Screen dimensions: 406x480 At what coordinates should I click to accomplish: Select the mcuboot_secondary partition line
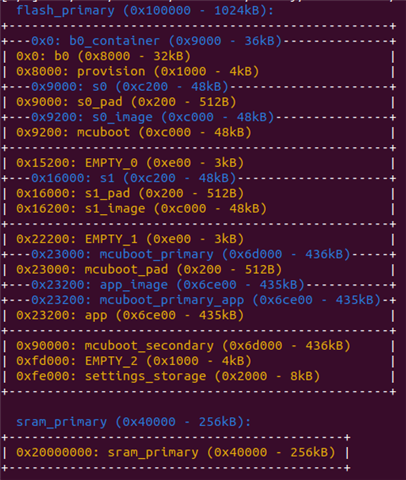tap(183, 346)
